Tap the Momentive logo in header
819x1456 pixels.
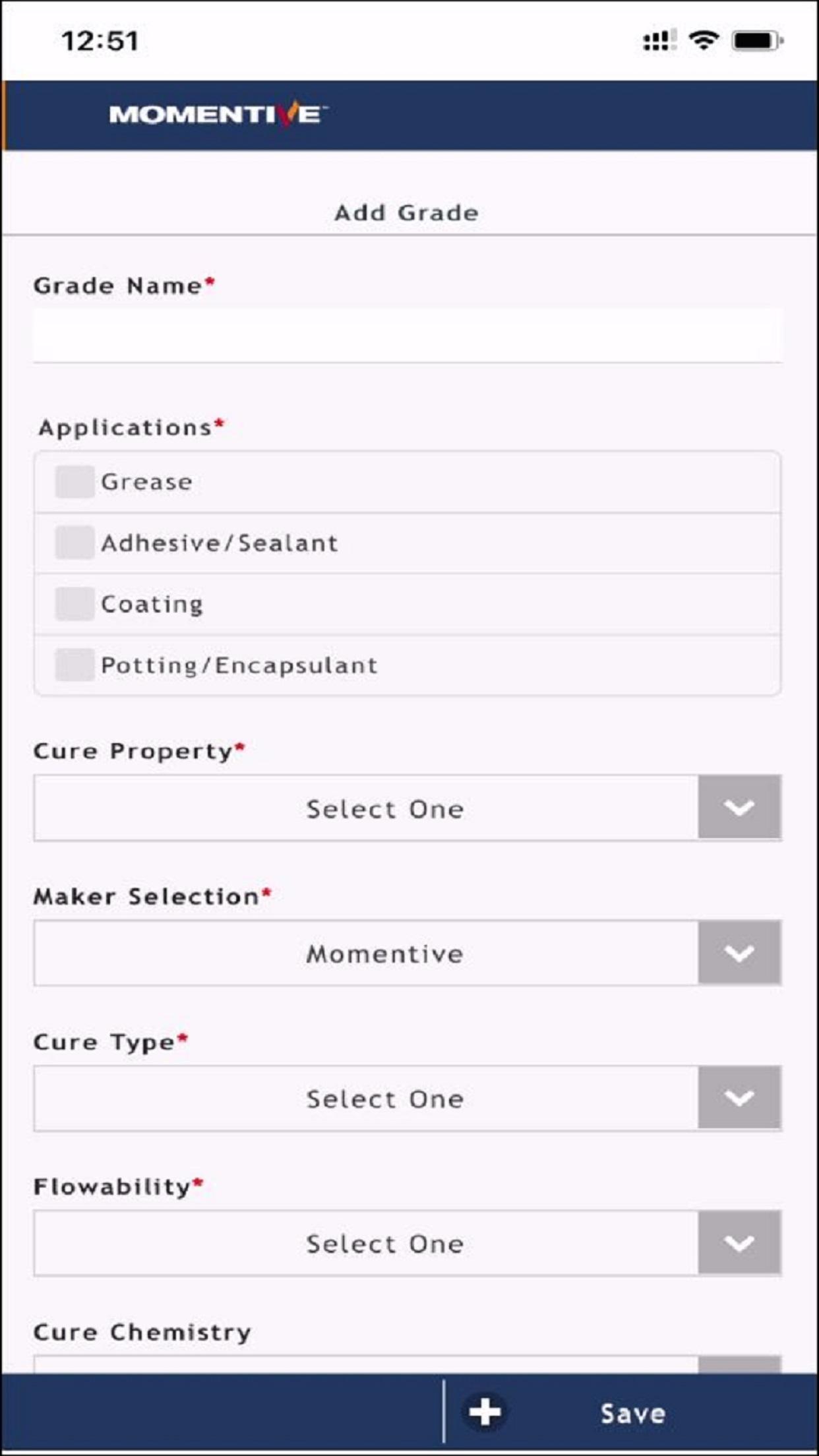(x=218, y=115)
